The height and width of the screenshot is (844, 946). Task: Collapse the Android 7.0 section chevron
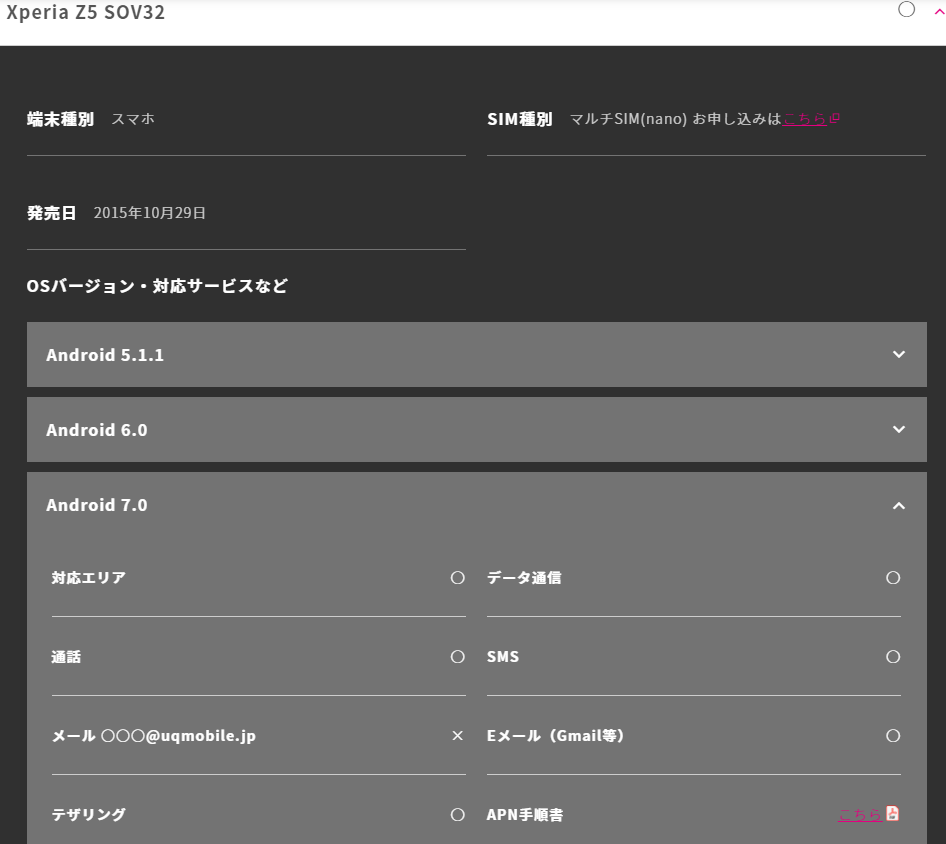click(898, 506)
